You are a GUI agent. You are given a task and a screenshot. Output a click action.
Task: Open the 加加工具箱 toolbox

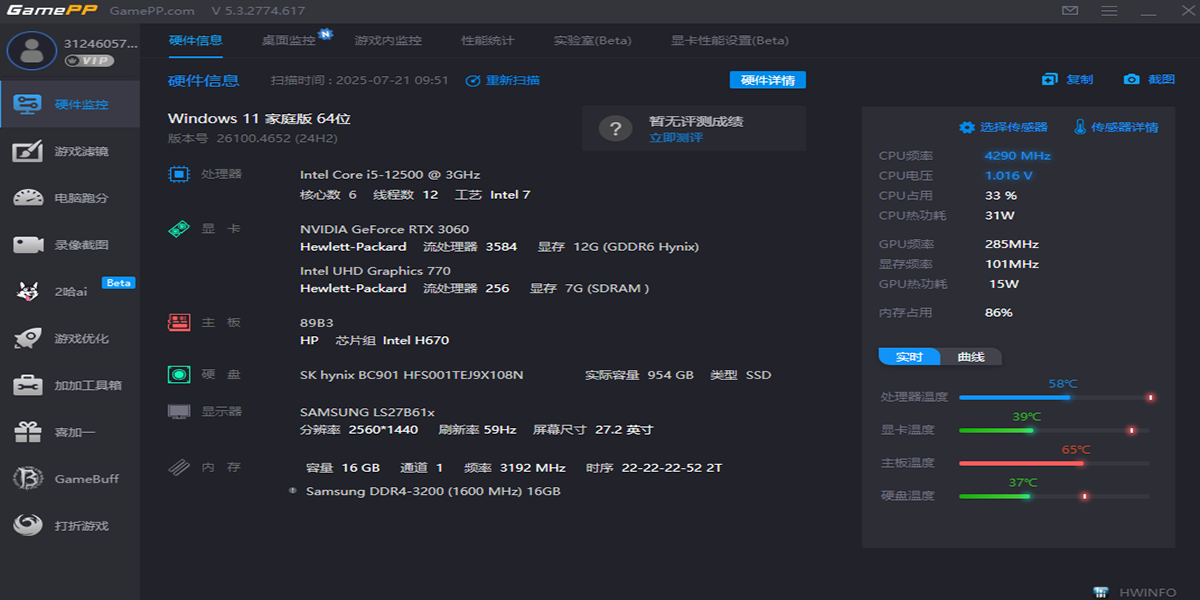(x=70, y=385)
